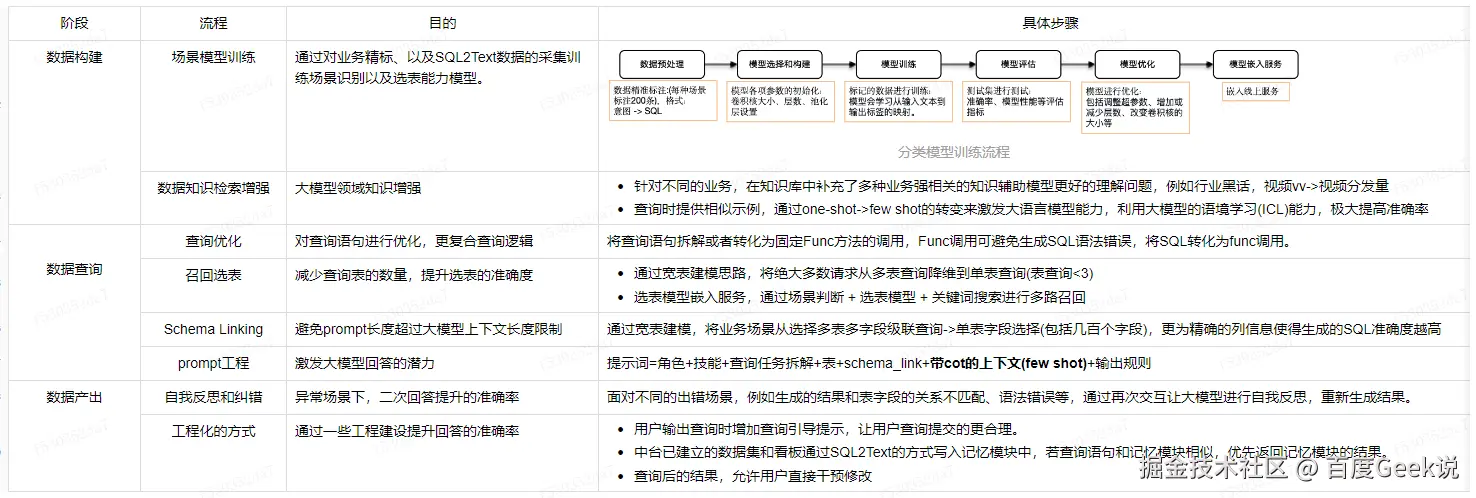The width and height of the screenshot is (1476, 498).
Task: Click the '流程' column header
Action: 213,22
